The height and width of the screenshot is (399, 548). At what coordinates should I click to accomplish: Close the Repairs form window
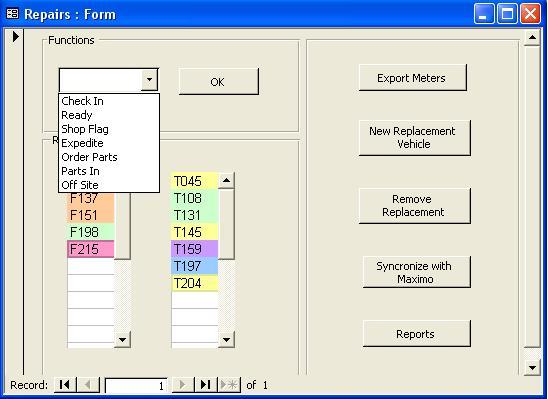tap(531, 14)
